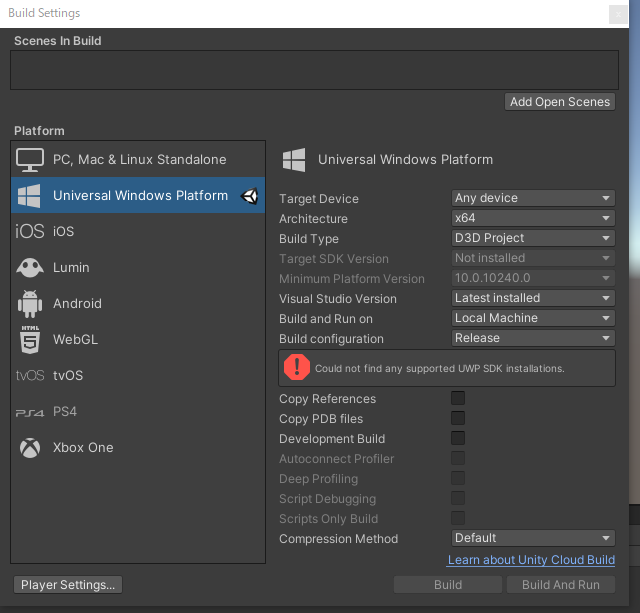Open the Compression Method dropdown
Screen dimensions: 640x613
[x=533, y=538]
